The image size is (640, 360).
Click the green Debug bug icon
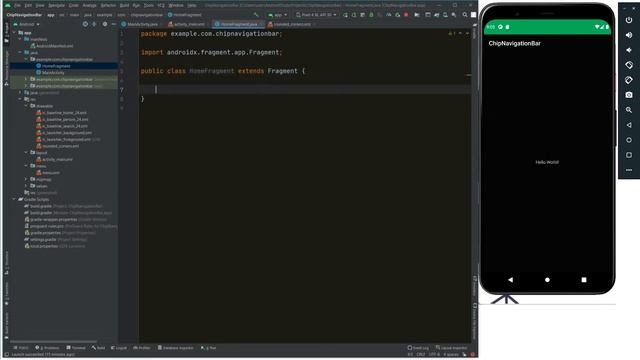[371, 15]
